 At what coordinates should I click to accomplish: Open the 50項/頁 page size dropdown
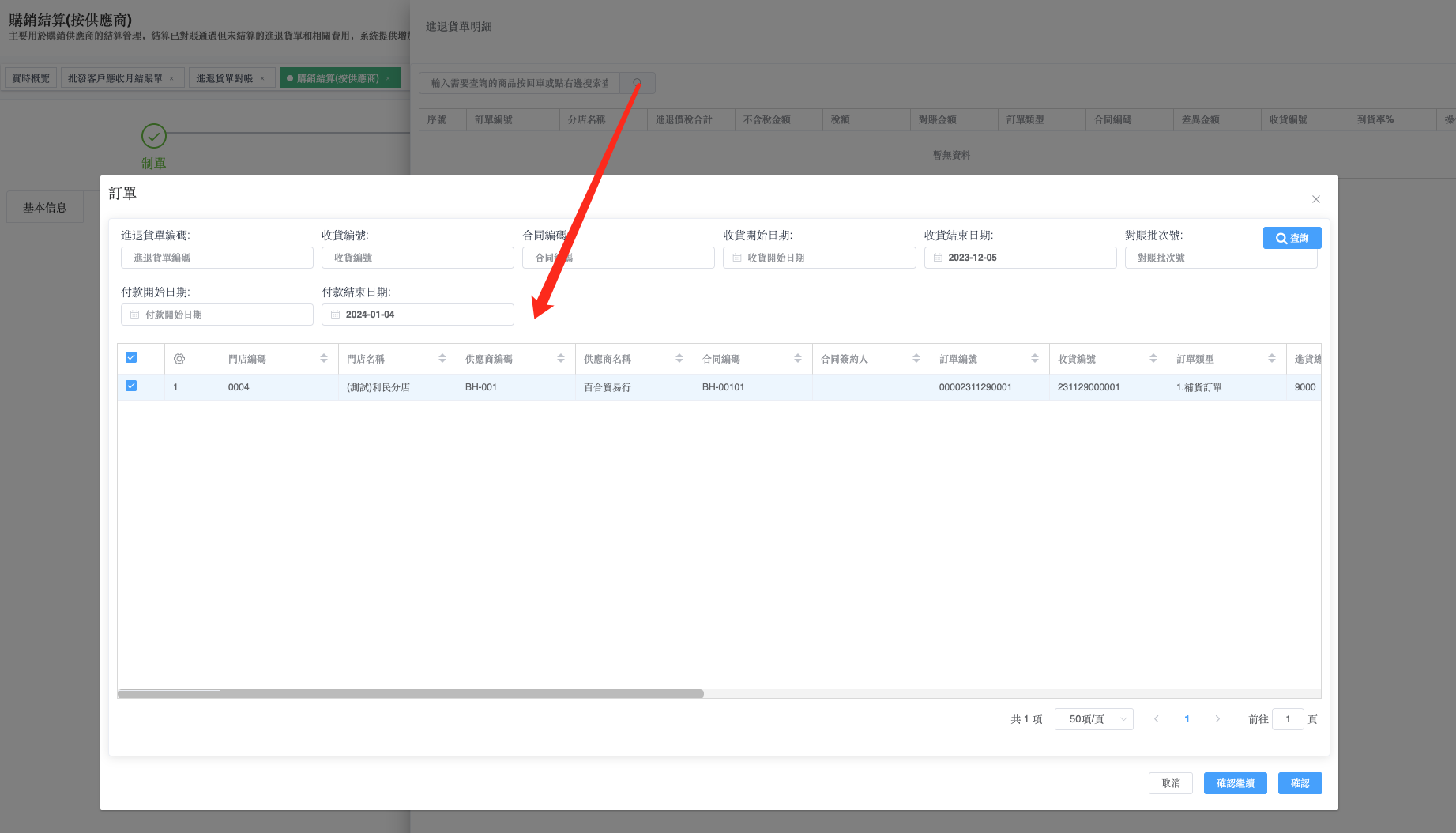pos(1093,719)
